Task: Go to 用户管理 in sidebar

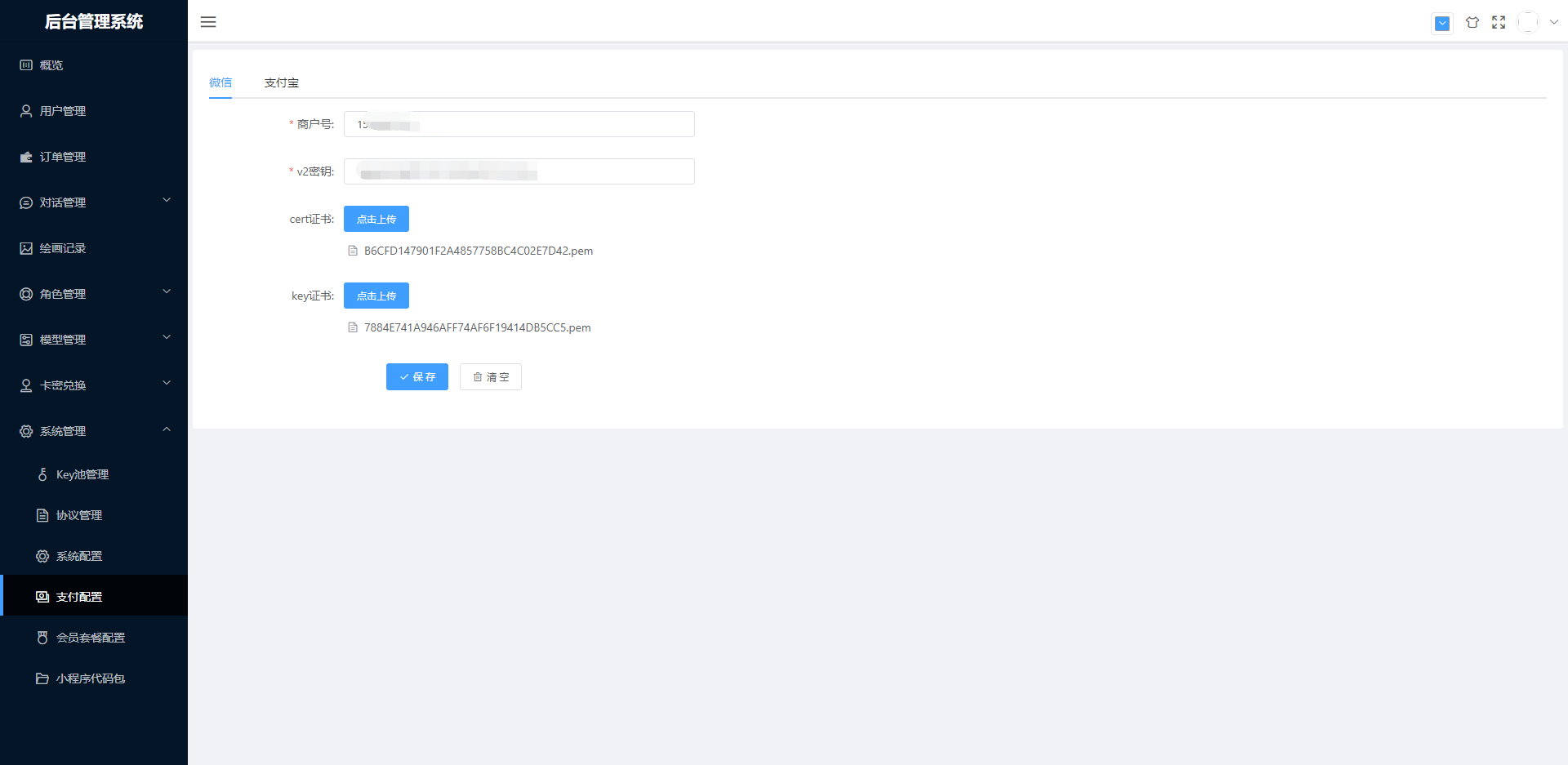Action: pos(63,111)
